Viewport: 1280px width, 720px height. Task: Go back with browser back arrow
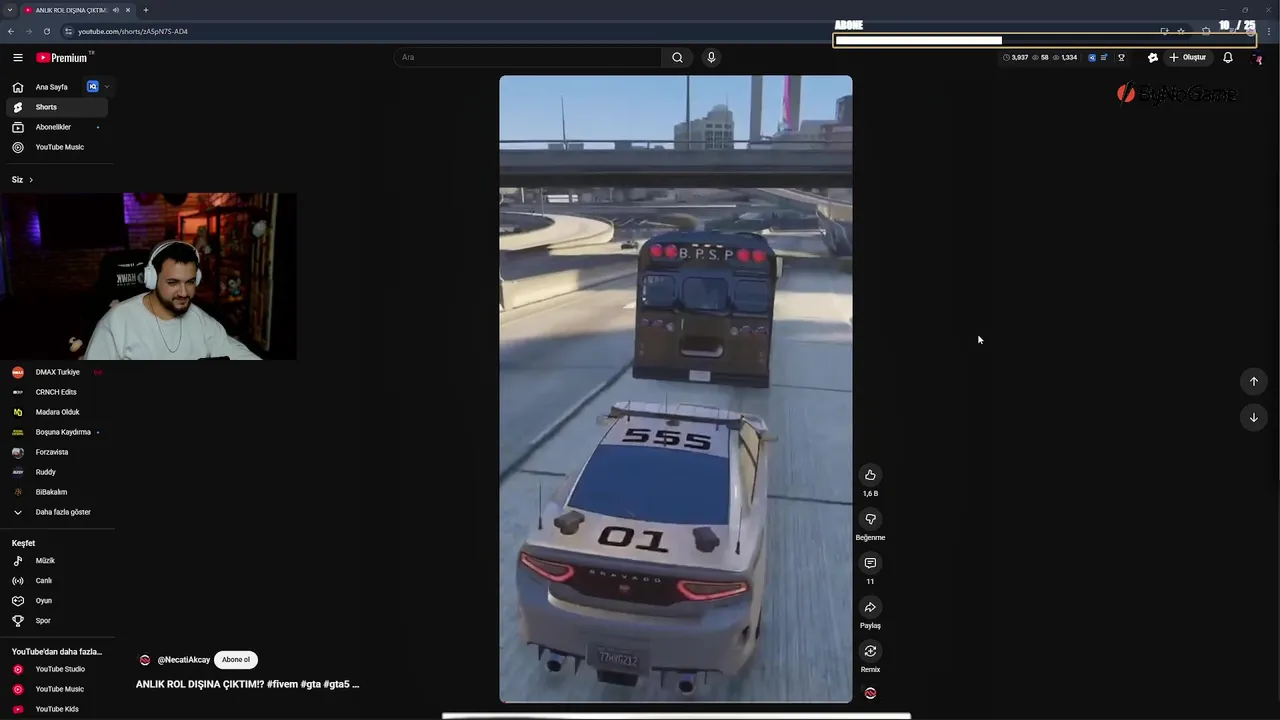point(11,31)
